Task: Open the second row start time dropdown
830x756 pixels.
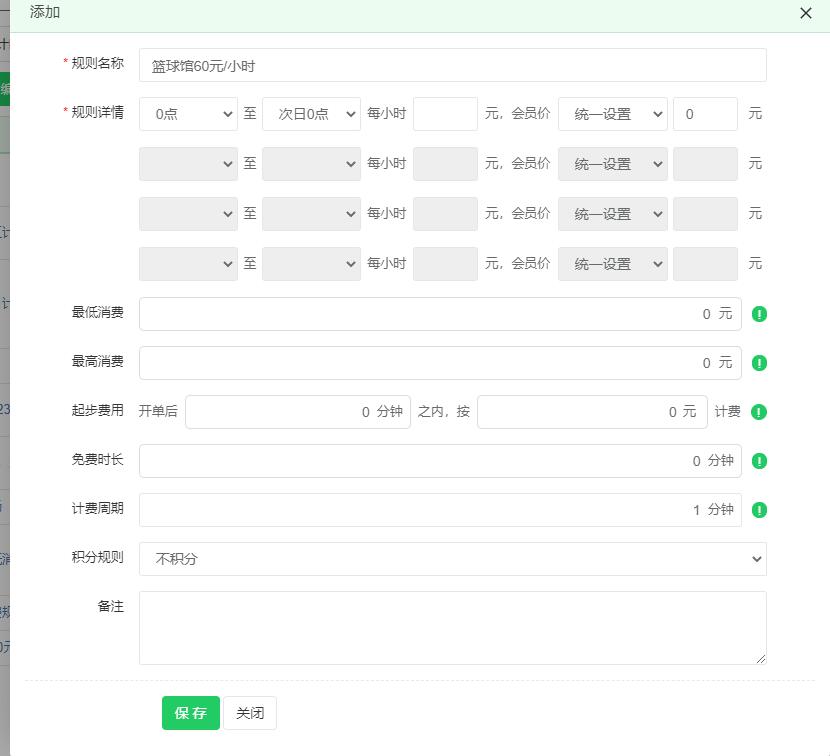Action: pyautogui.click(x=188, y=163)
